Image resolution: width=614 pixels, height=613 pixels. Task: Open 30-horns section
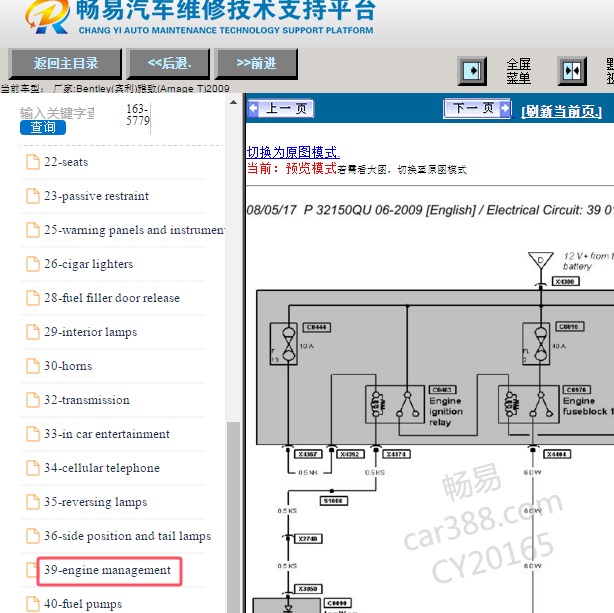coord(68,366)
